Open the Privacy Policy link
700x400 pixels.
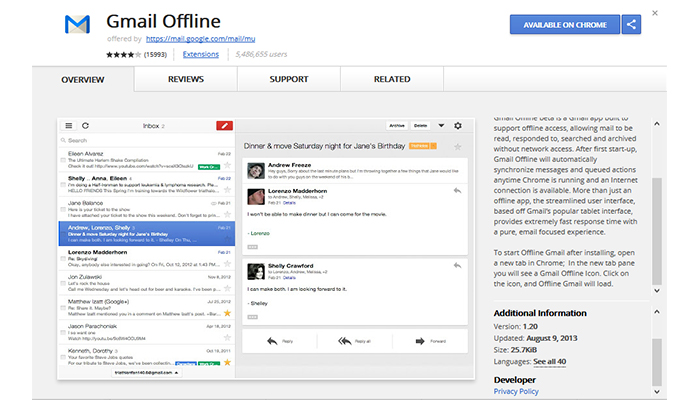point(516,391)
